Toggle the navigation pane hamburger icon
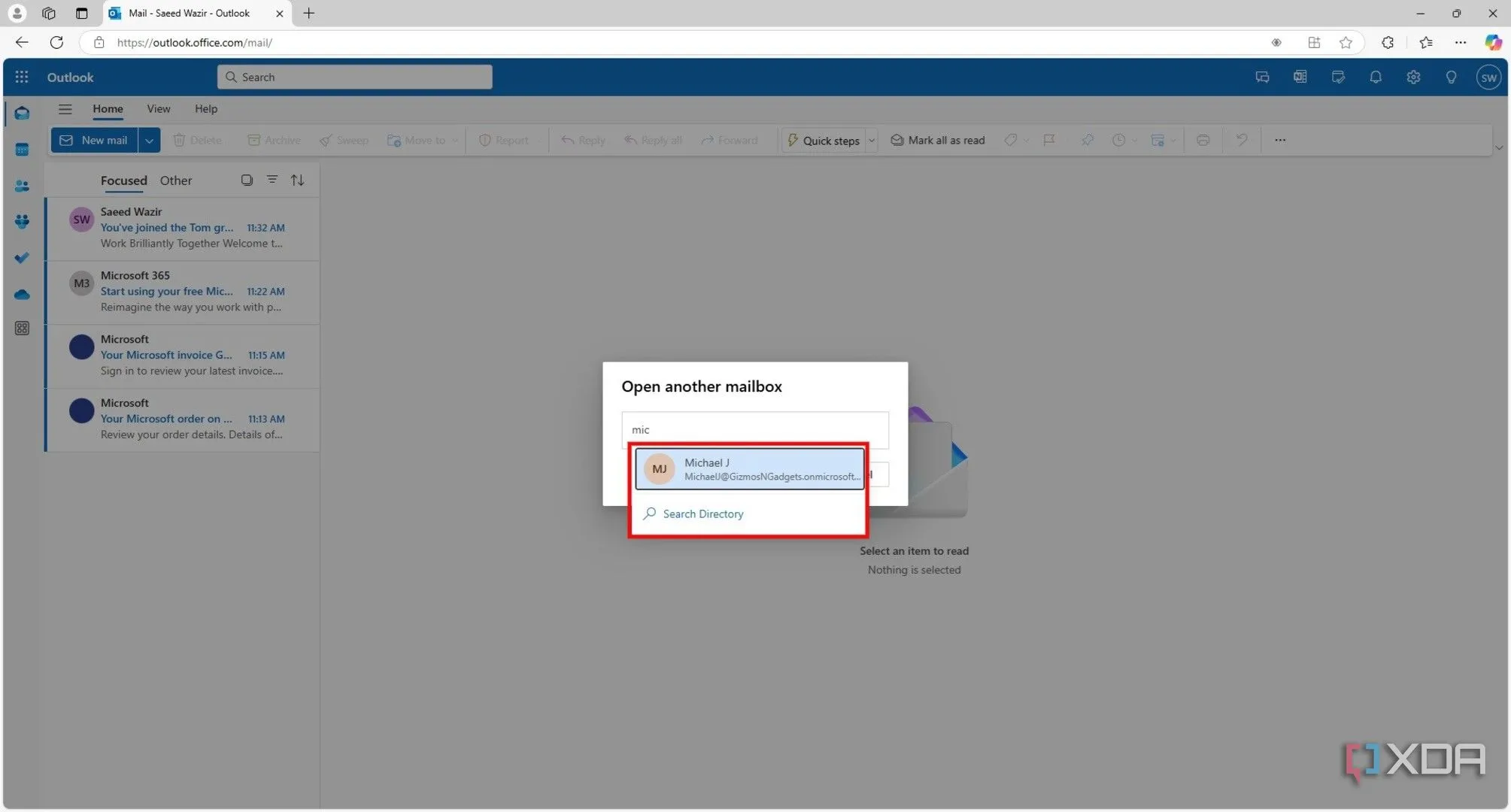Viewport: 1511px width, 812px height. 65,109
